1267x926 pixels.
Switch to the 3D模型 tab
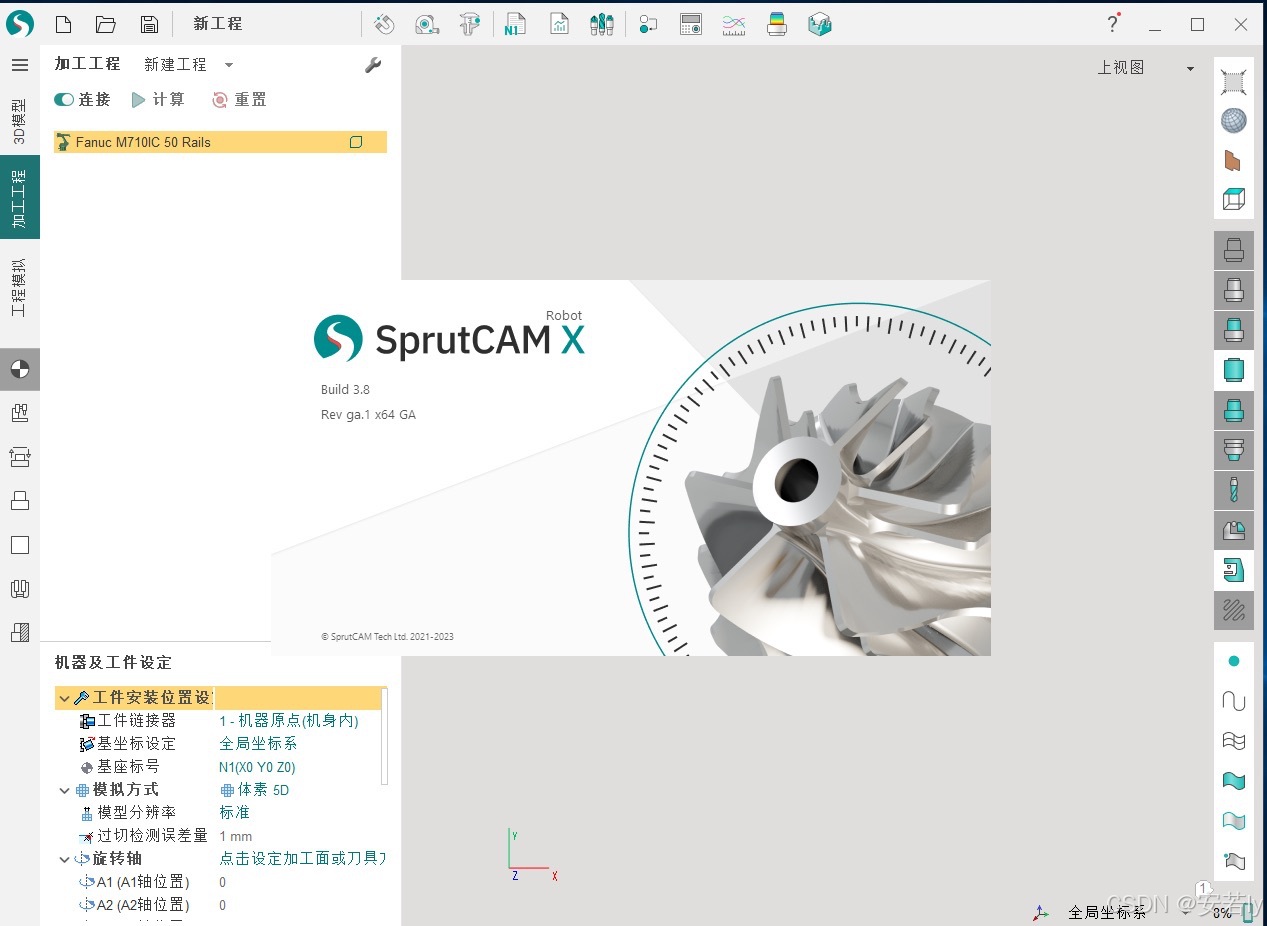click(19, 122)
